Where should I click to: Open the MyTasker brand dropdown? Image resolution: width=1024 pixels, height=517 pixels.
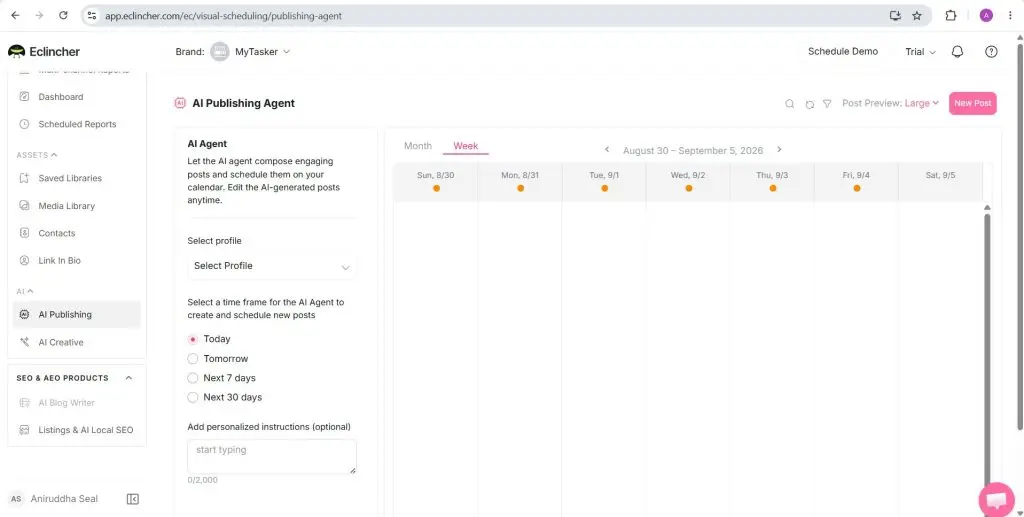pyautogui.click(x=262, y=52)
